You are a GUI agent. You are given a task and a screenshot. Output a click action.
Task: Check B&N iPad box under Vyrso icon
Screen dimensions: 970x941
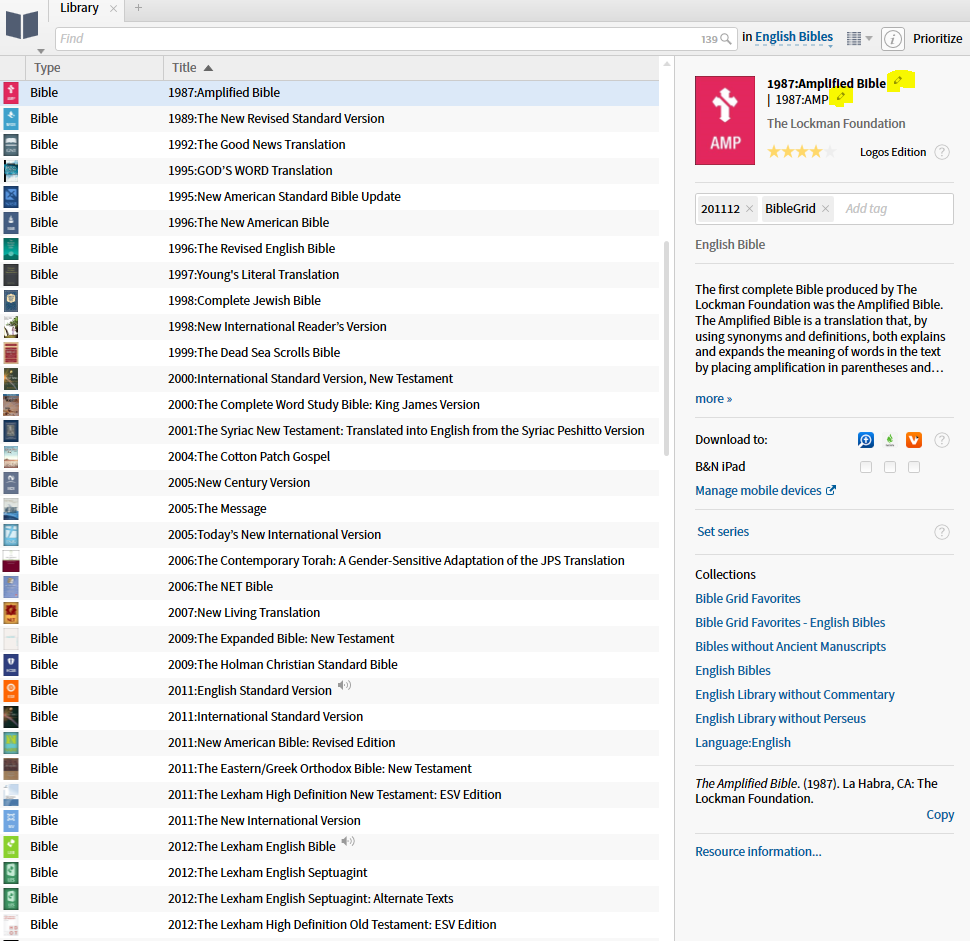(914, 467)
